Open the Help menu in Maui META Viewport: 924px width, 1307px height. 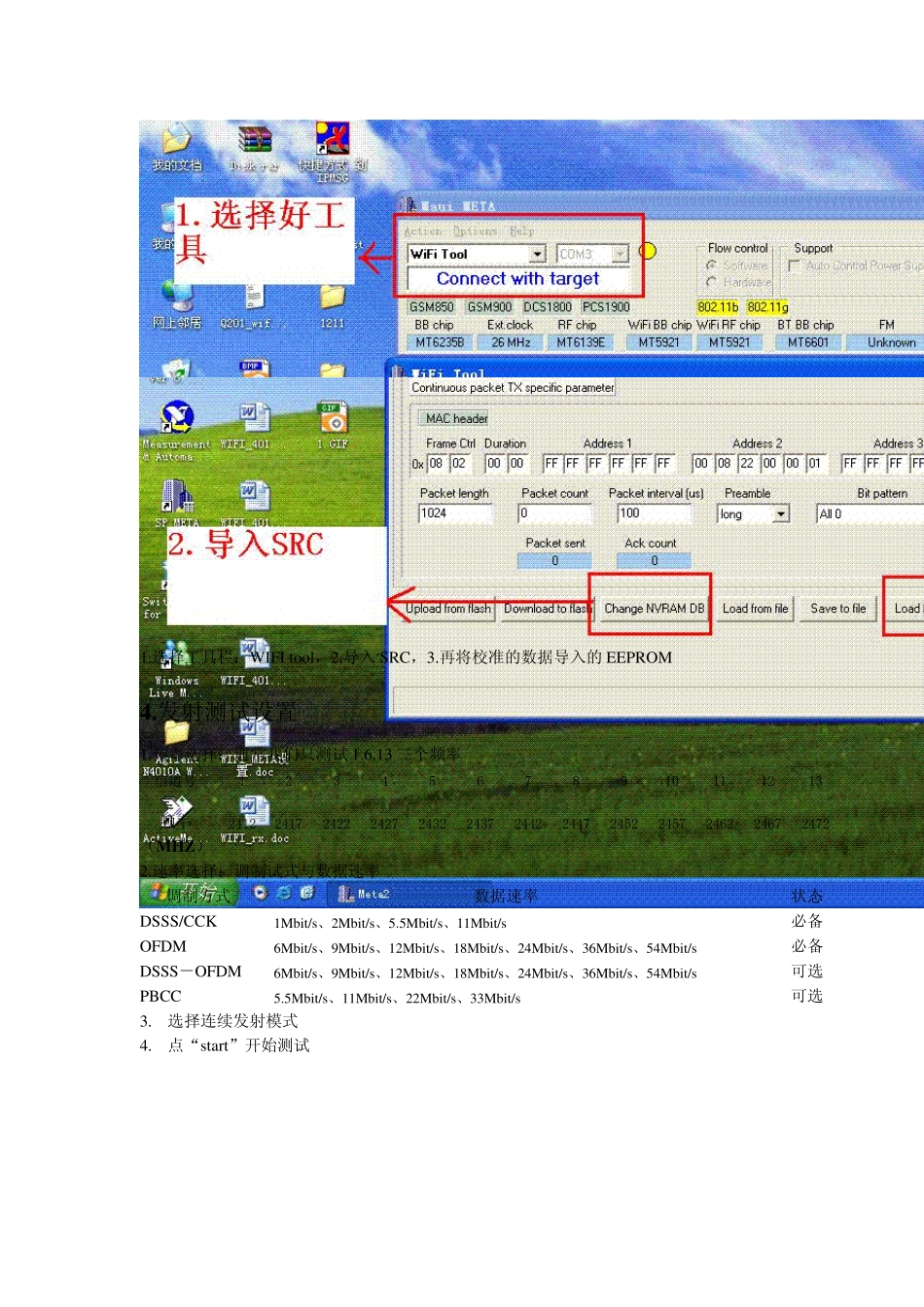[521, 231]
